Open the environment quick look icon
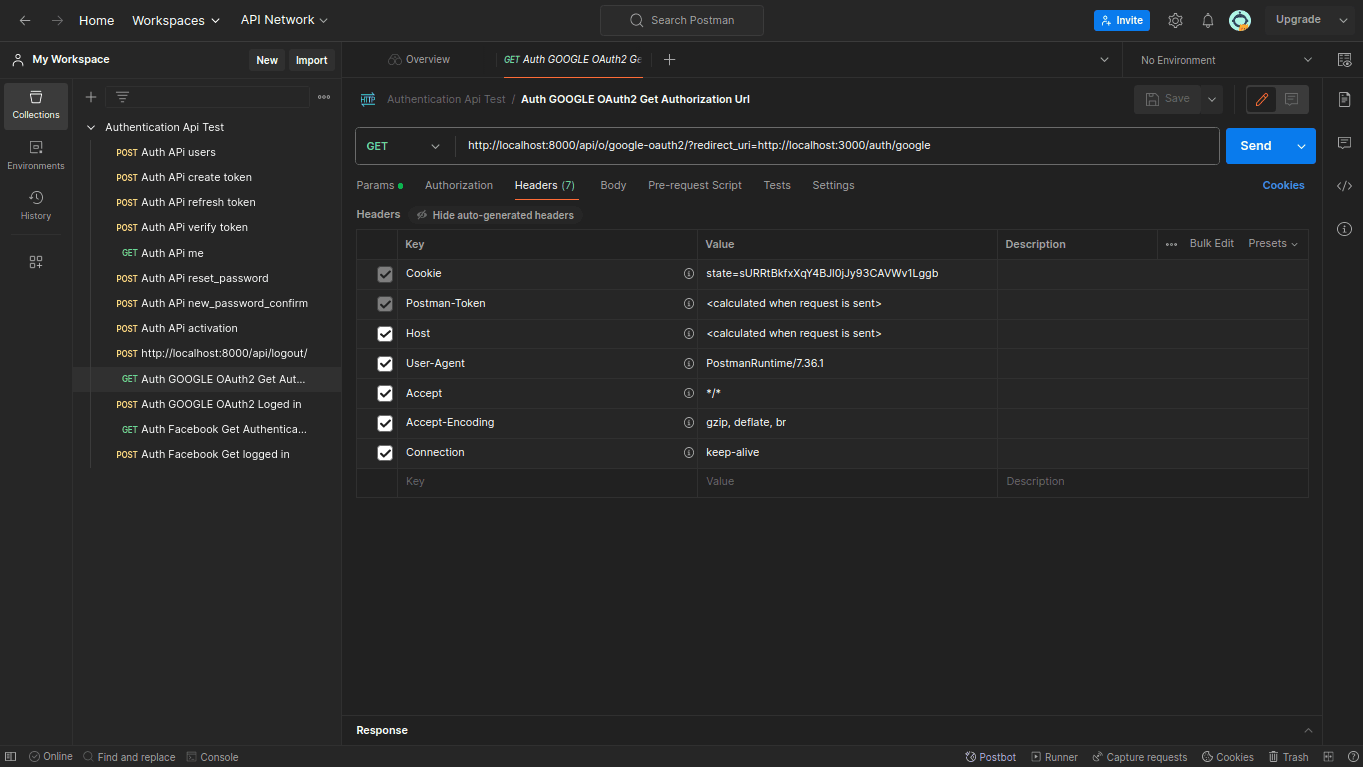This screenshot has width=1363, height=767. coord(1344,60)
